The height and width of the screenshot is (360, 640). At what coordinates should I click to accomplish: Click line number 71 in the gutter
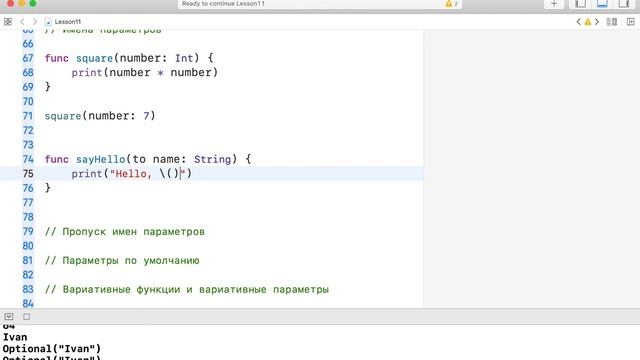pos(28,116)
